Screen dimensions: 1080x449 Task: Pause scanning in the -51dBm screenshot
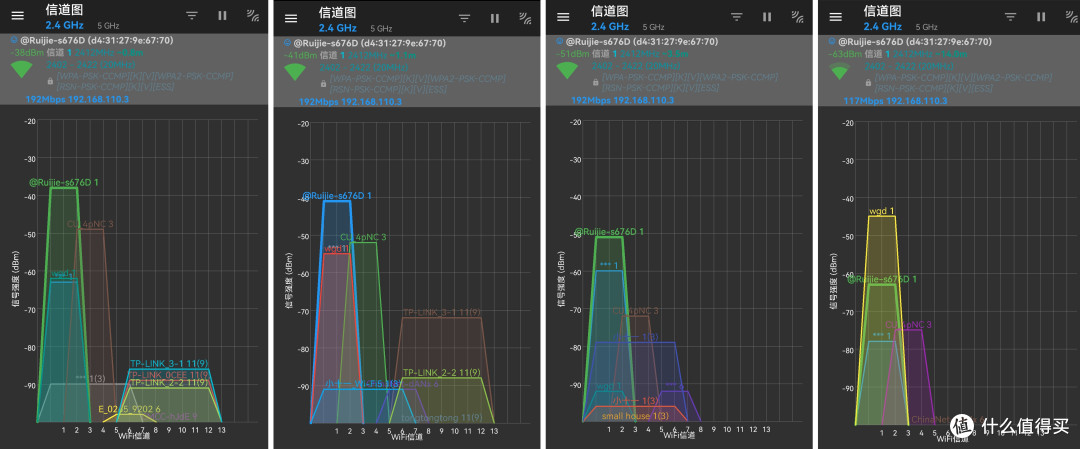click(x=767, y=17)
